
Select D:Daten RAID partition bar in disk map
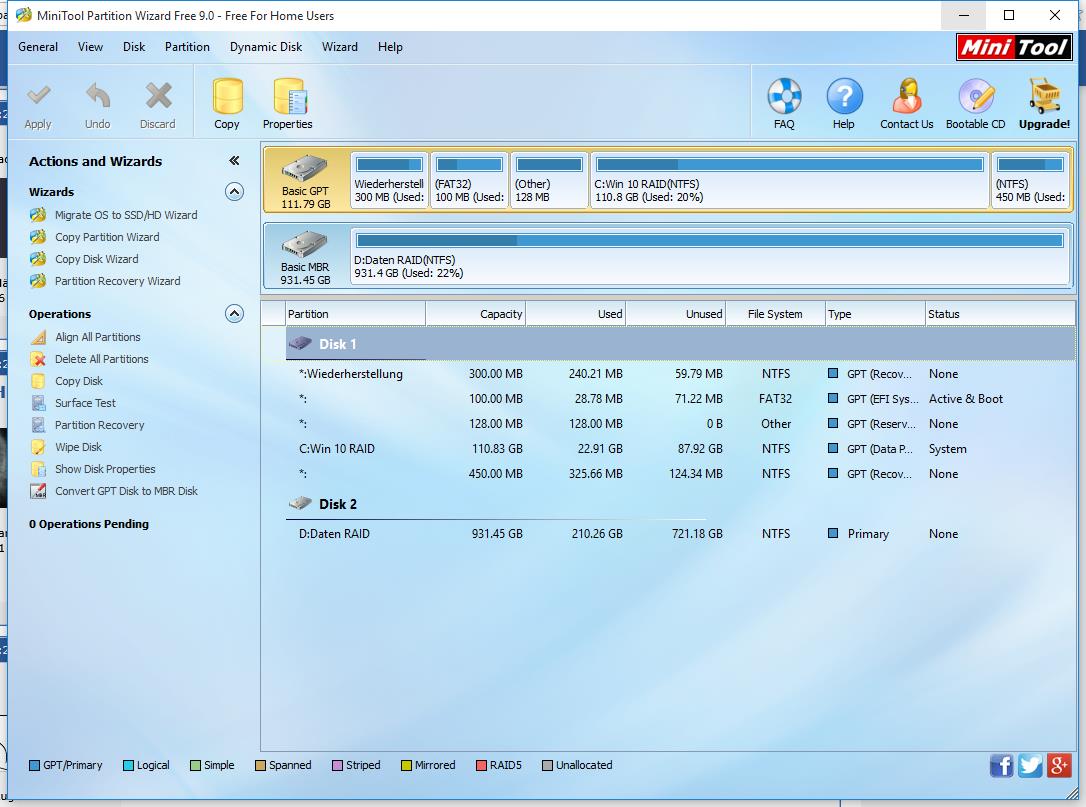pos(710,256)
